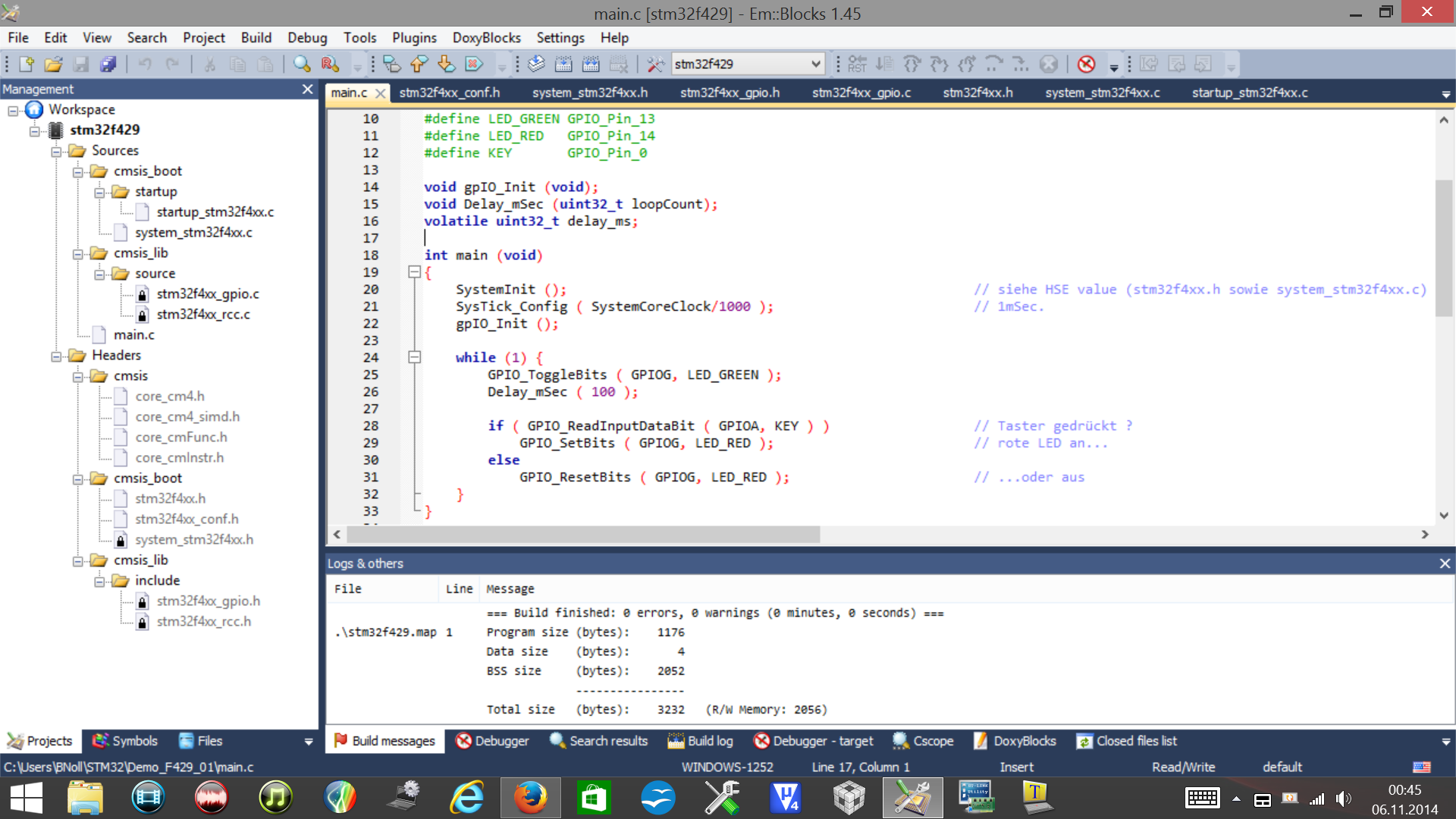Close the Logs & others panel
The height and width of the screenshot is (819, 1456).
click(1445, 563)
